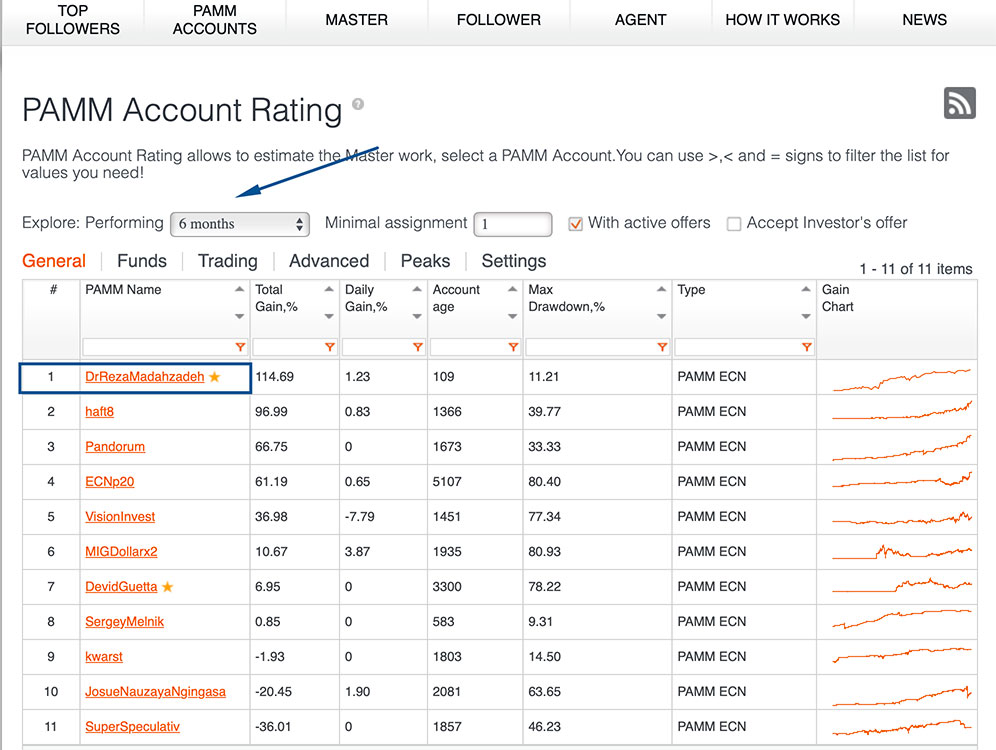This screenshot has width=996, height=750.
Task: Switch to the Trading tab
Action: [x=227, y=261]
